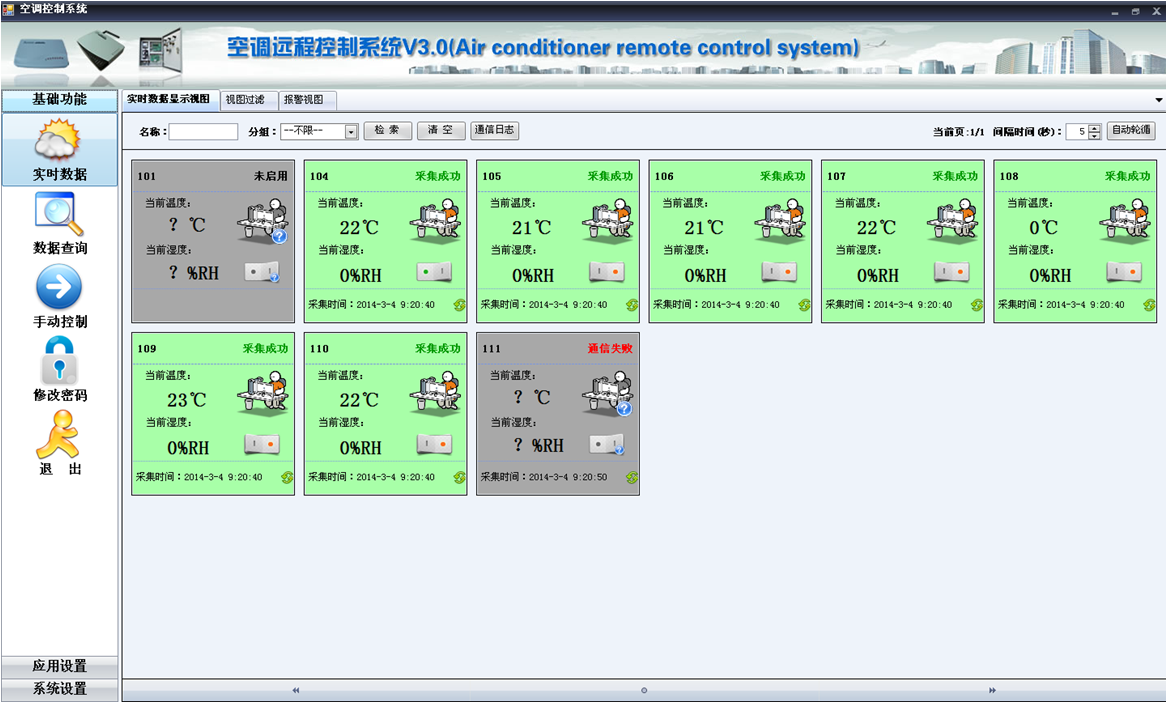Click the refresh icon on unit 111 card
The width and height of the screenshot is (1167, 703).
coord(632,477)
